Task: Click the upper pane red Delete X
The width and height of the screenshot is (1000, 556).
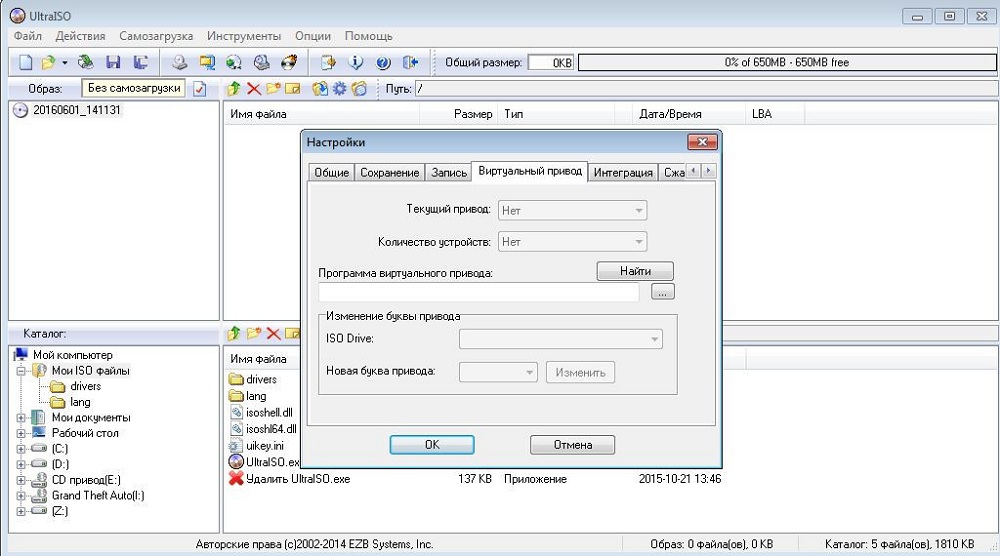Action: [254, 89]
